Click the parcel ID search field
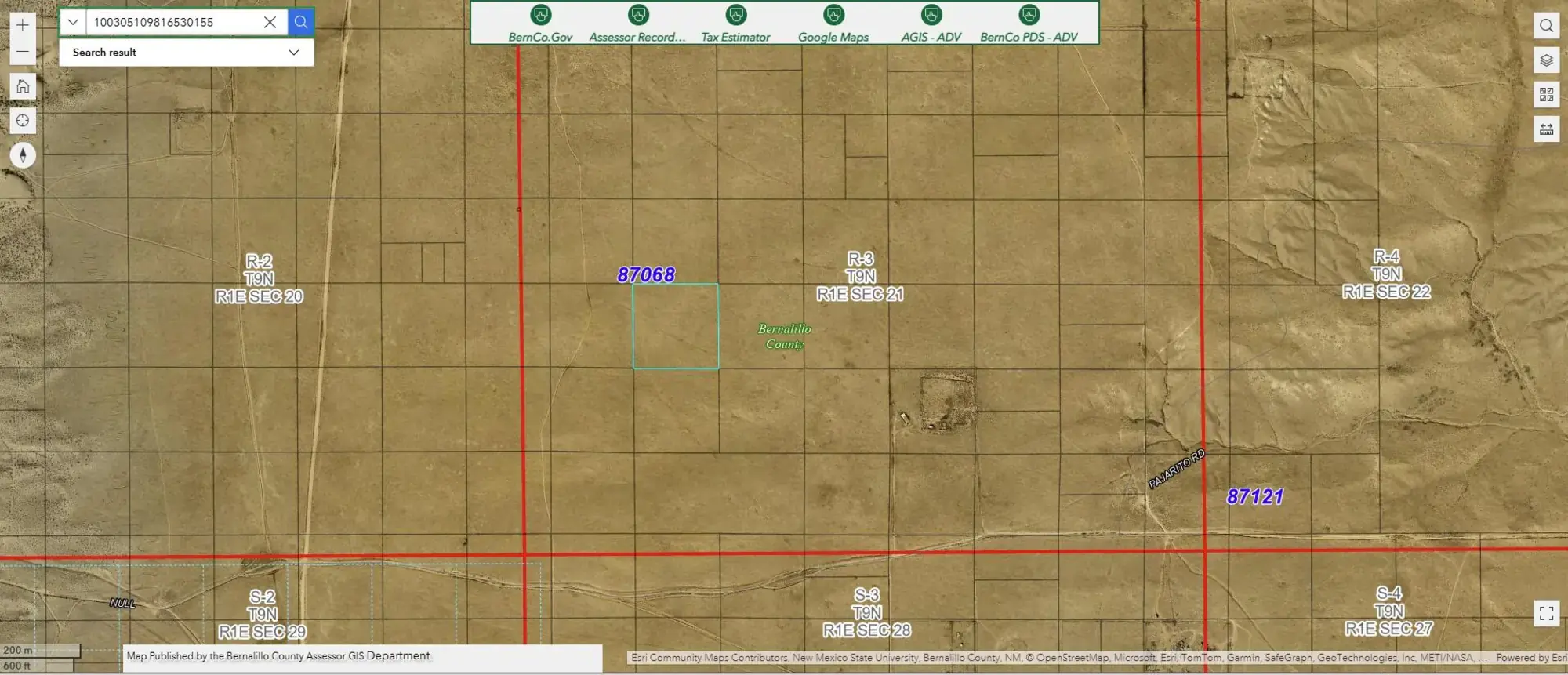Viewport: 1568px width, 675px height. pyautogui.click(x=172, y=22)
